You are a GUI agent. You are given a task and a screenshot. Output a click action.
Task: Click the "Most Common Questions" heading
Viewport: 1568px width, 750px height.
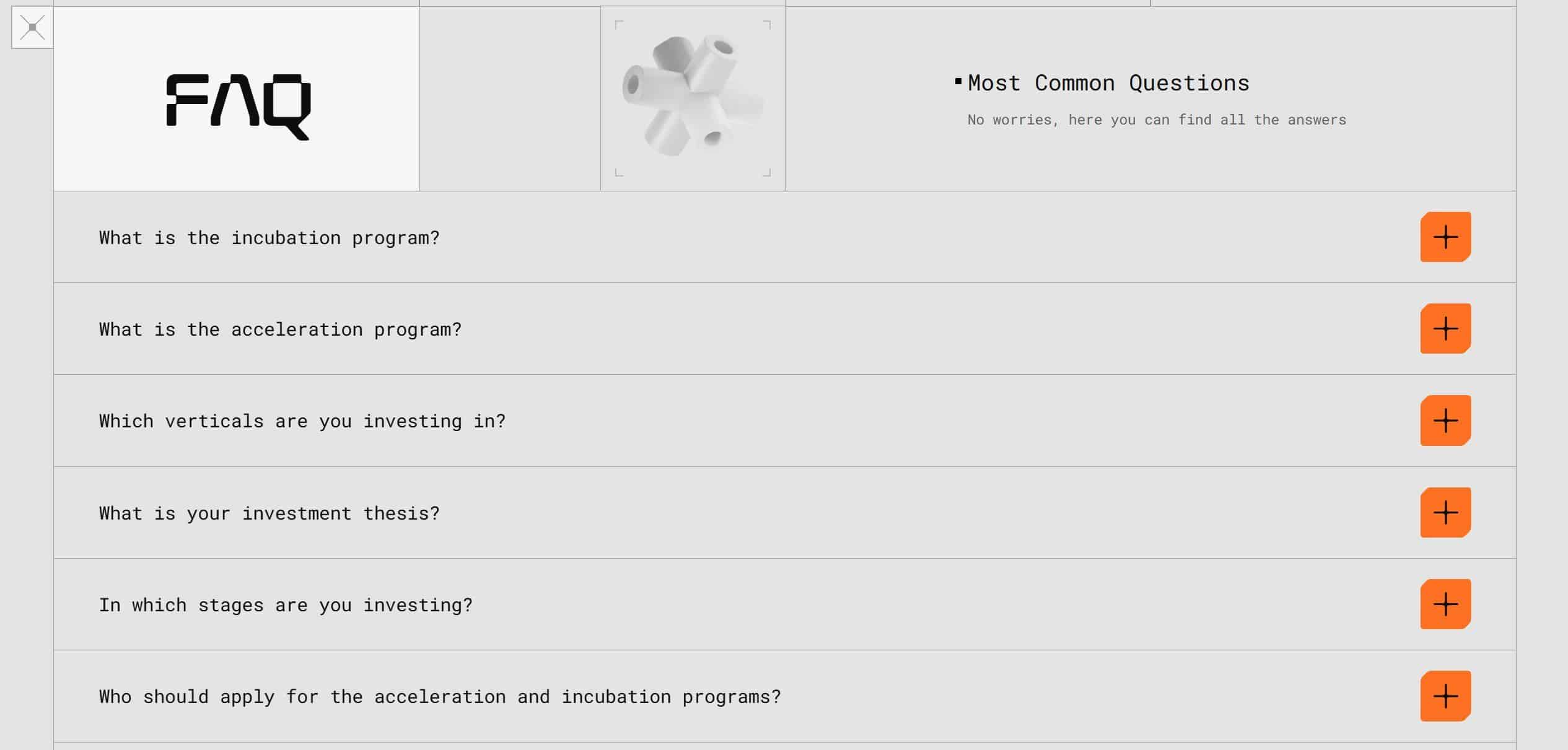click(1108, 83)
